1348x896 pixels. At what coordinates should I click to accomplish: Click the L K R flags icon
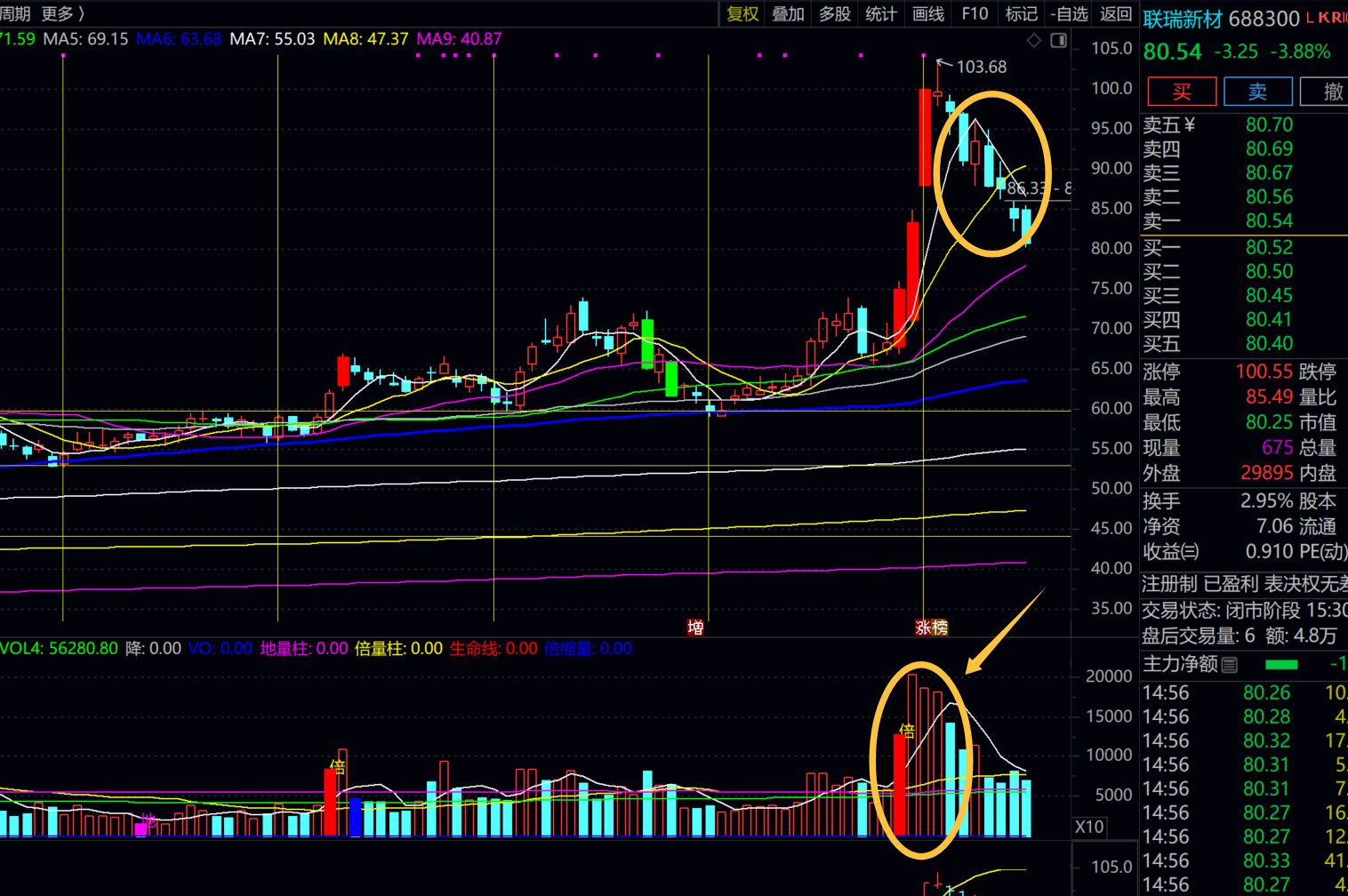[x=1326, y=18]
